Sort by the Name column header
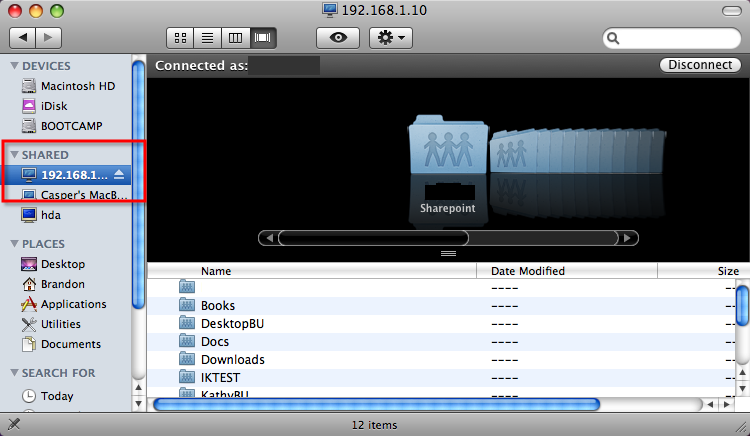 [312, 271]
